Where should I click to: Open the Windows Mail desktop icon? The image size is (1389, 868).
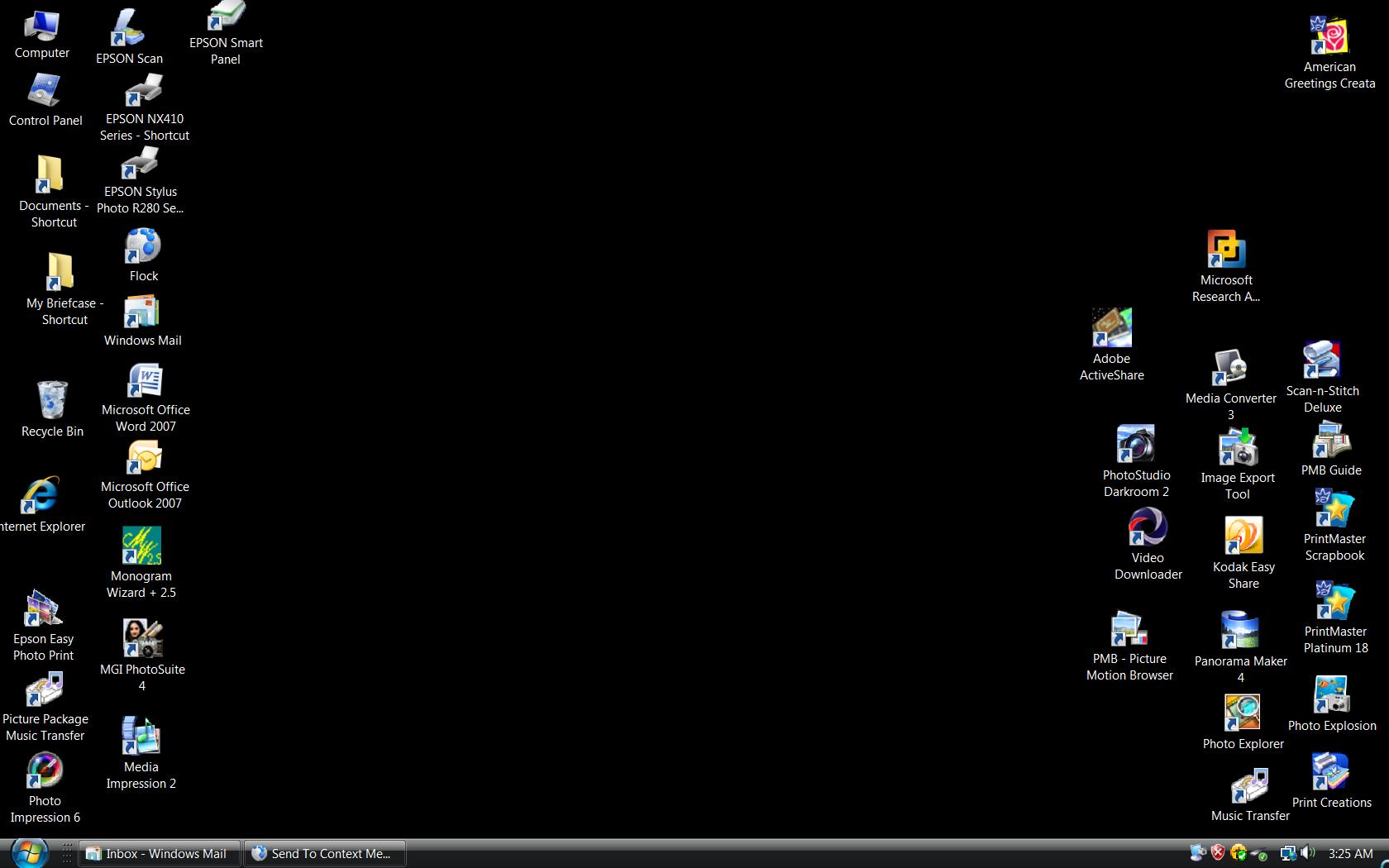[x=142, y=312]
